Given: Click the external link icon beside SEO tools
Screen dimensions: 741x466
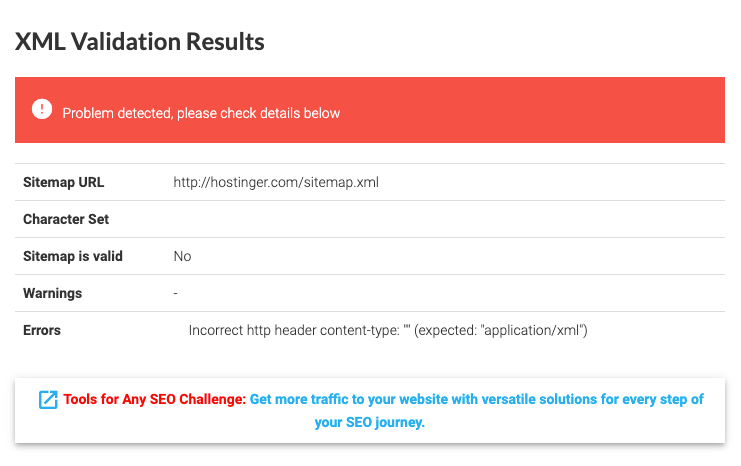Looking at the screenshot, I should click(x=48, y=400).
